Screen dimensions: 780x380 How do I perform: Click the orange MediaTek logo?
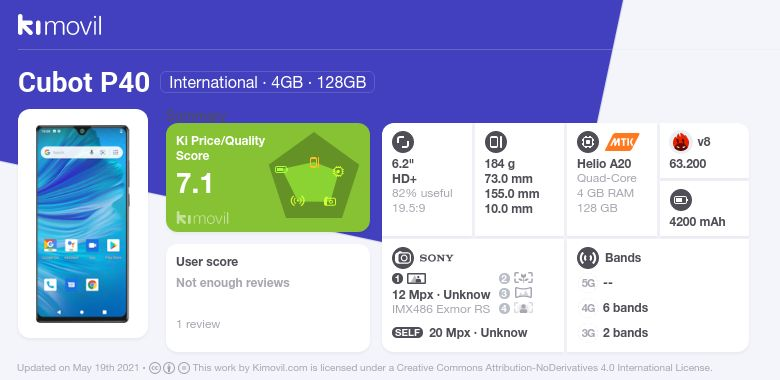tap(622, 142)
